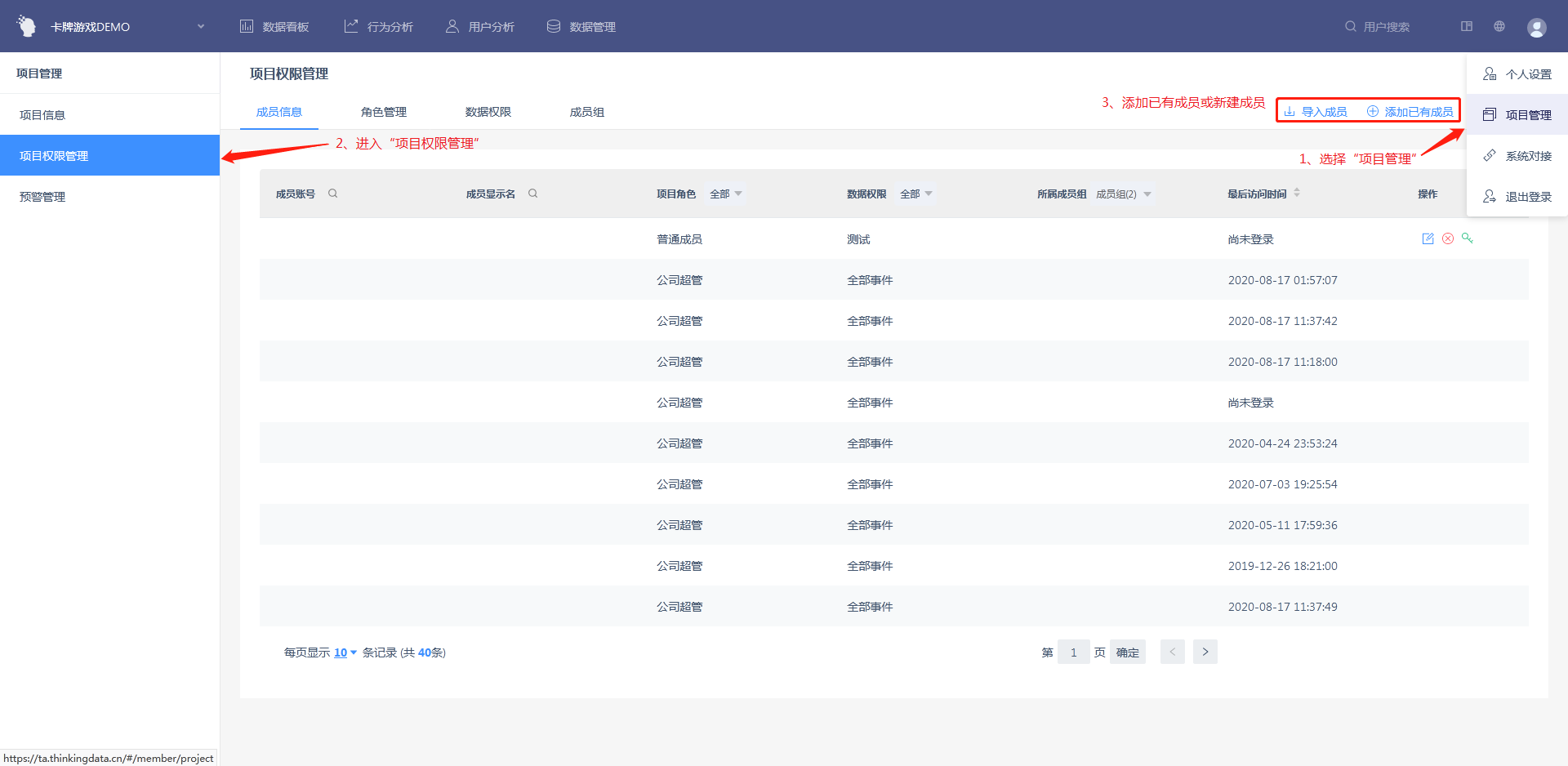The width and height of the screenshot is (1568, 766).
Task: Click the 添加已有成员 button
Action: click(1410, 112)
